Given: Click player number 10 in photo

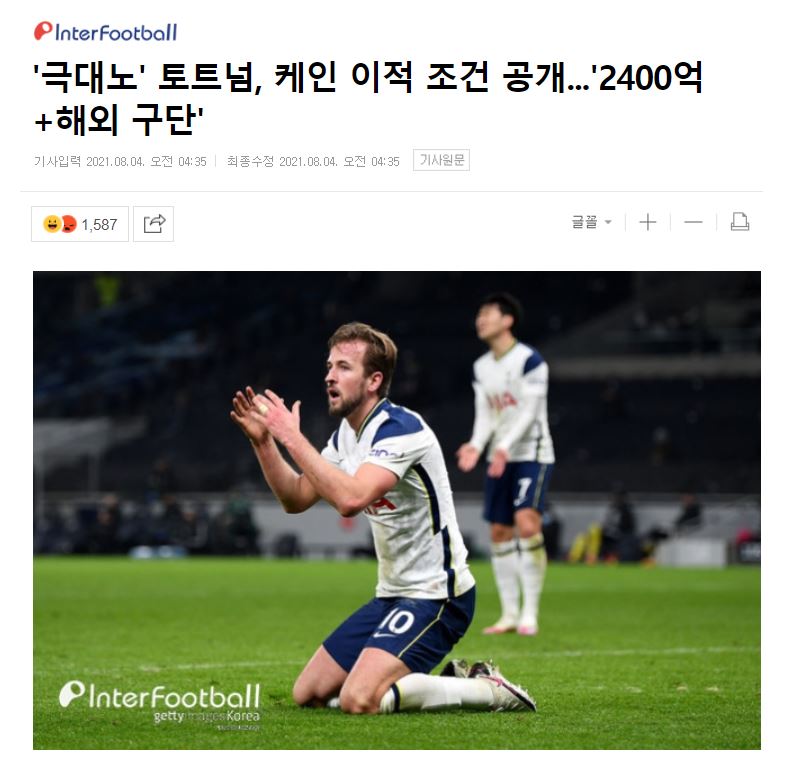Looking at the screenshot, I should pos(397,622).
